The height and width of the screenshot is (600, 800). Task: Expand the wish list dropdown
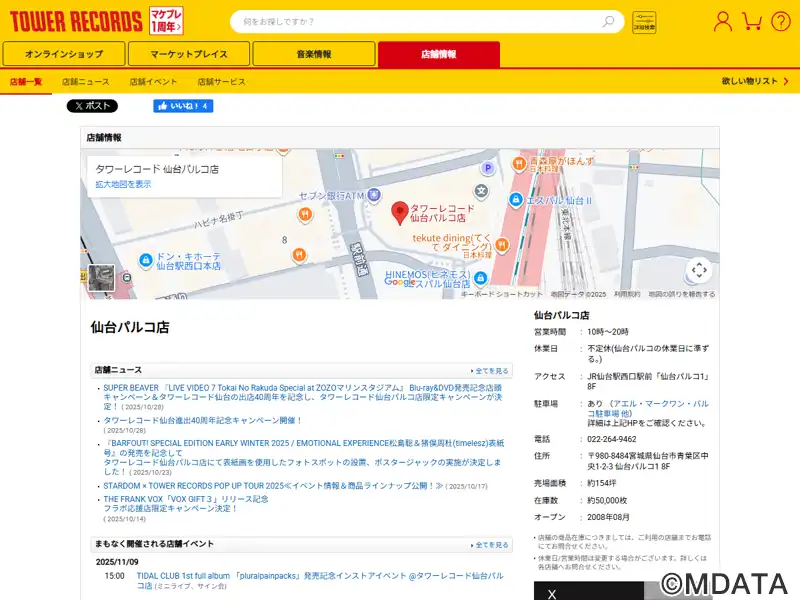(754, 81)
